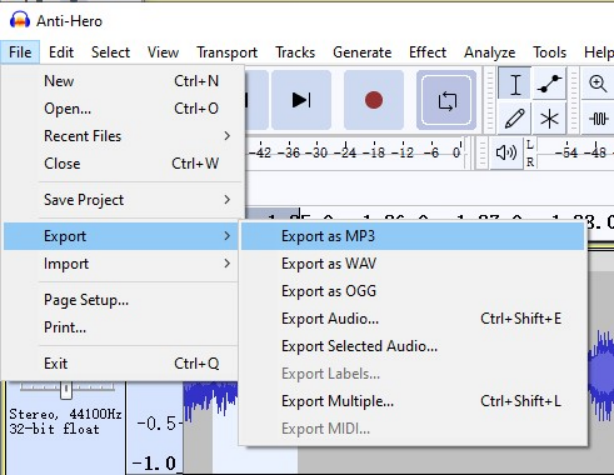The image size is (614, 475).
Task: Select the Multi-tool asterisk icon
Action: click(549, 119)
